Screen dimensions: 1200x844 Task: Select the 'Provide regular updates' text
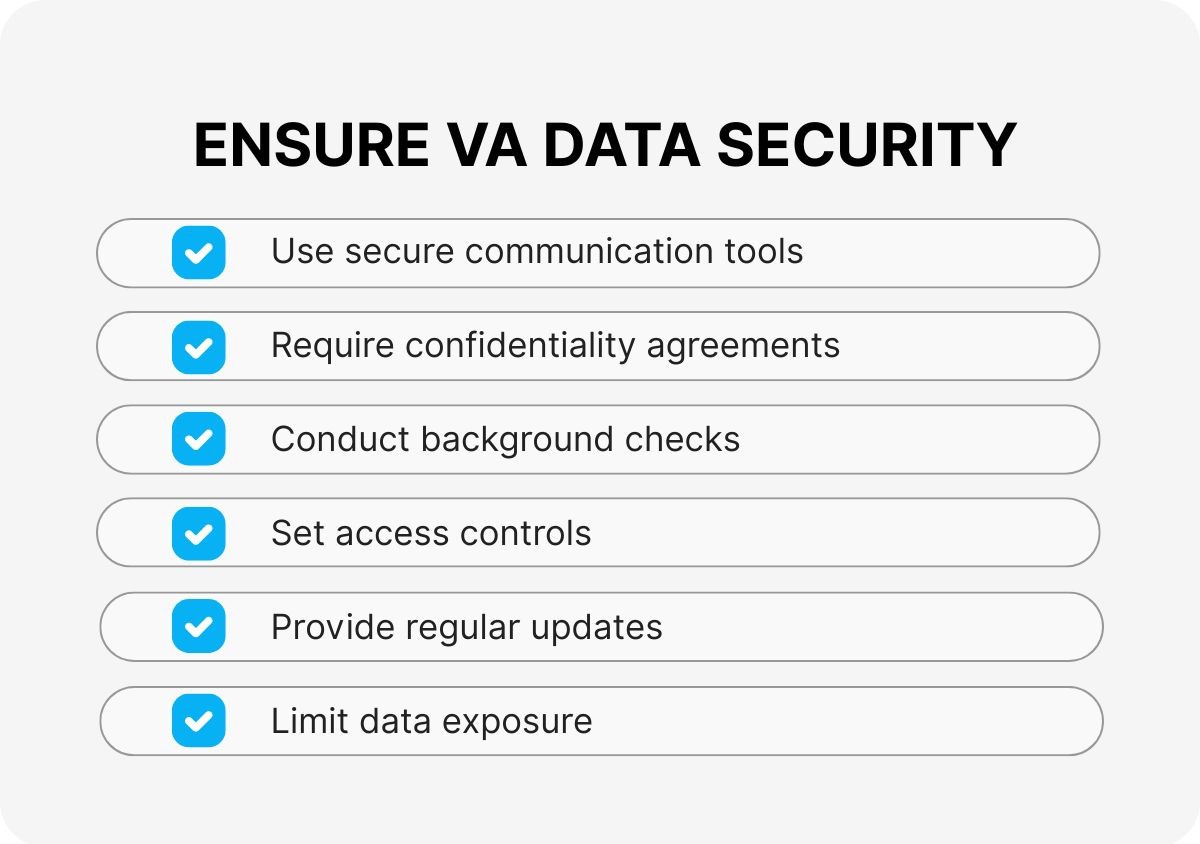coord(466,627)
